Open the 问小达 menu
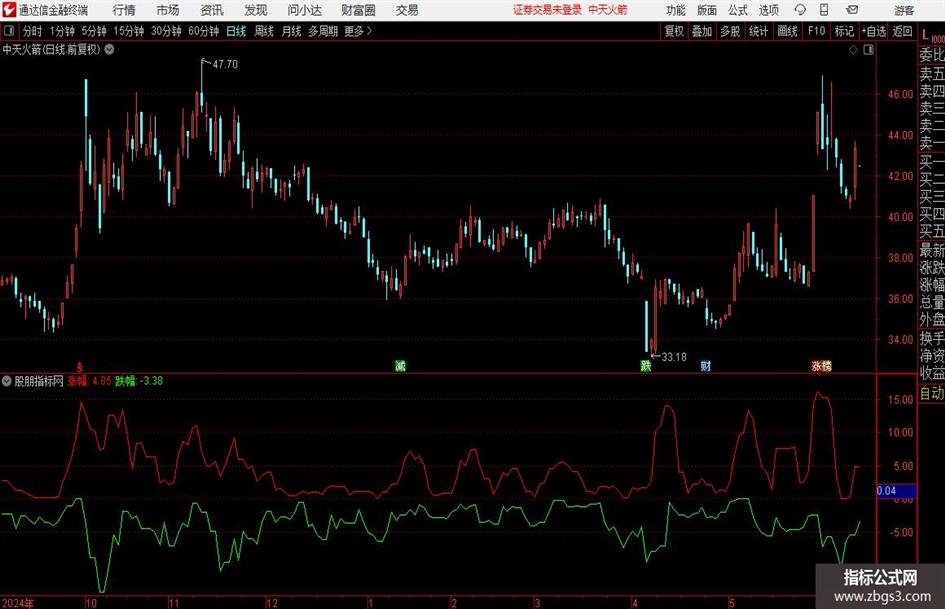Image resolution: width=945 pixels, height=609 pixels. (x=304, y=10)
